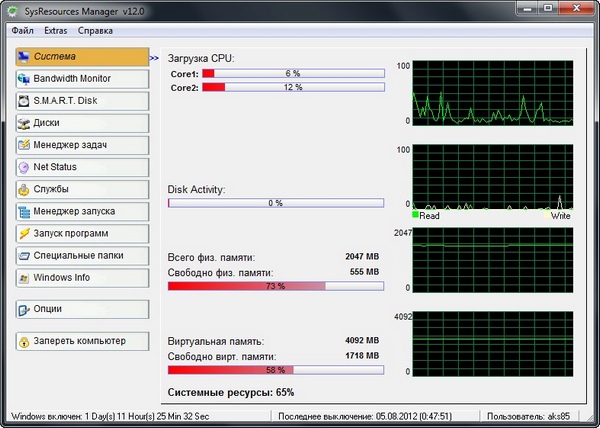The image size is (600, 428).
Task: Click the CPU load history graph
Action: pos(493,93)
